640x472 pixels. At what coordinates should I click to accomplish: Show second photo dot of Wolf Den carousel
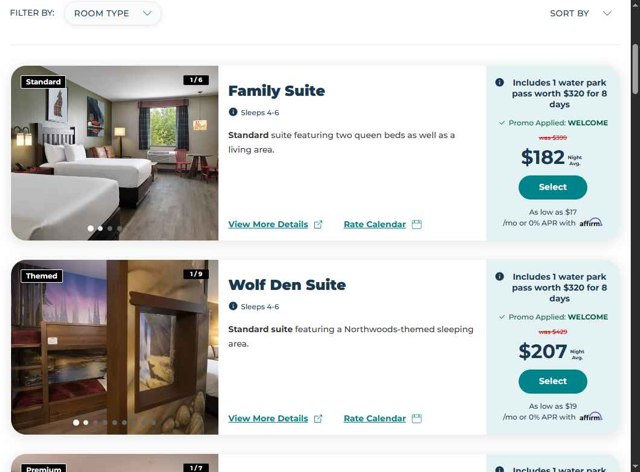pos(86,422)
